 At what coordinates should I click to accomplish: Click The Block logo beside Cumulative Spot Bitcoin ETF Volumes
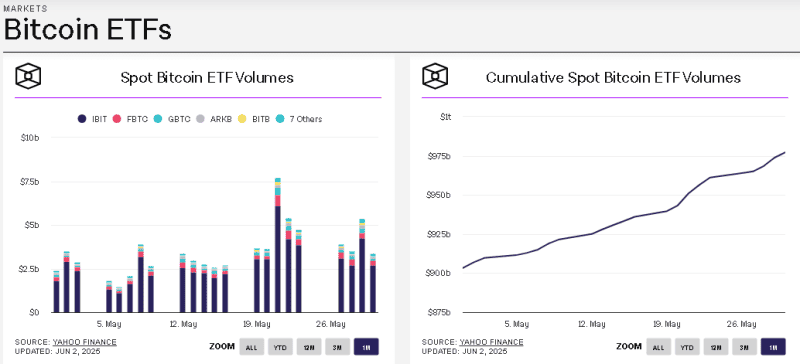click(435, 77)
